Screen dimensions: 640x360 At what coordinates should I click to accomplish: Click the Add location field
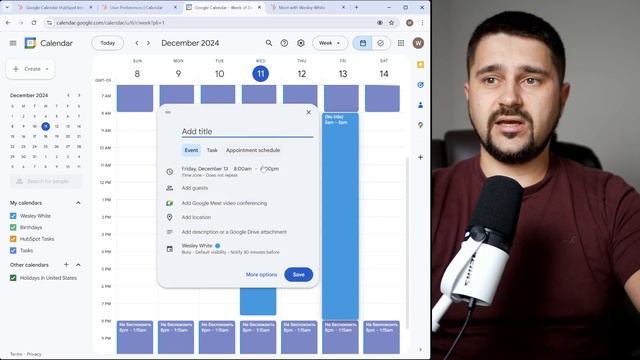coord(196,217)
